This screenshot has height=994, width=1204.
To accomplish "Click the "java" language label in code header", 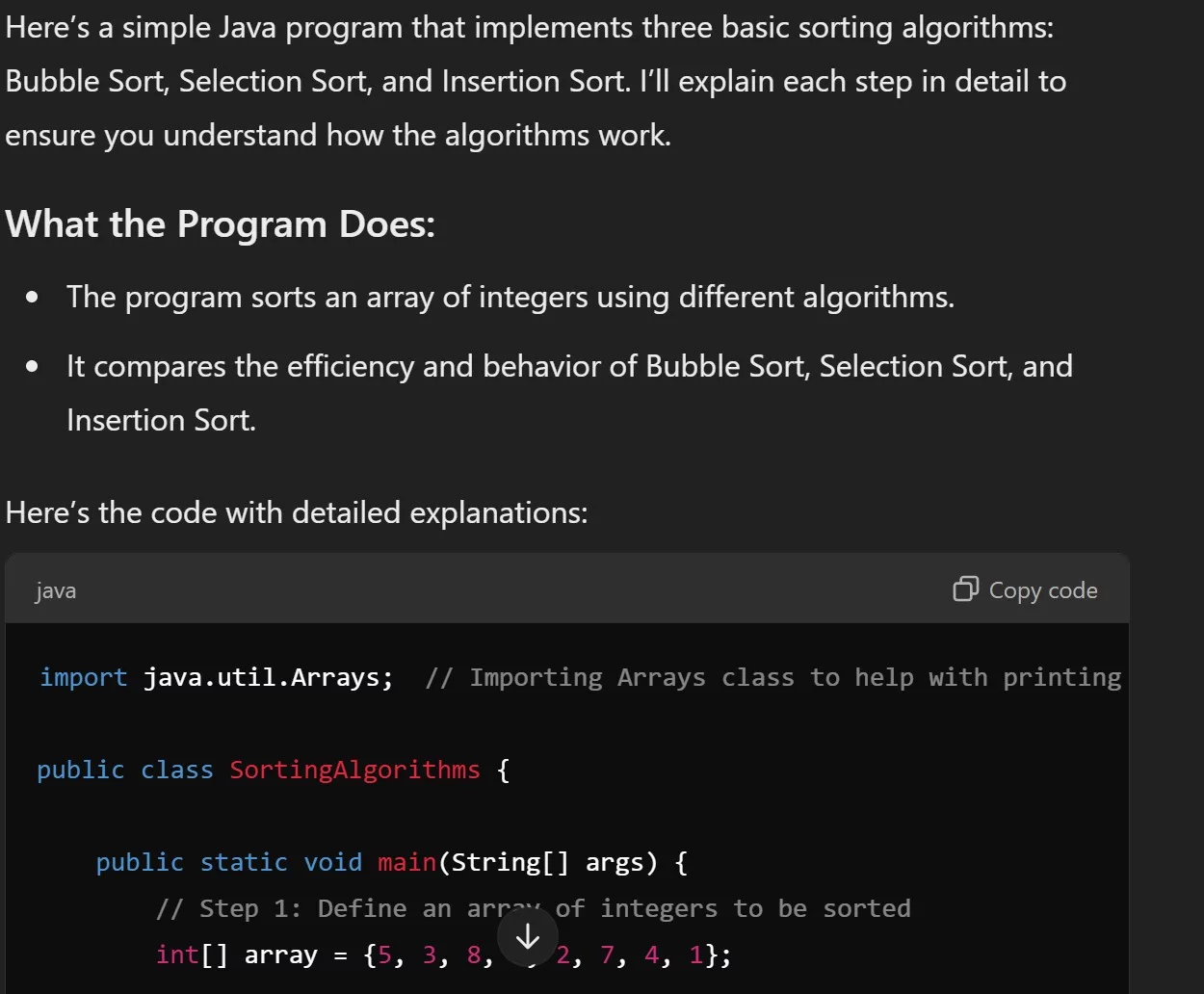I will 56,590.
